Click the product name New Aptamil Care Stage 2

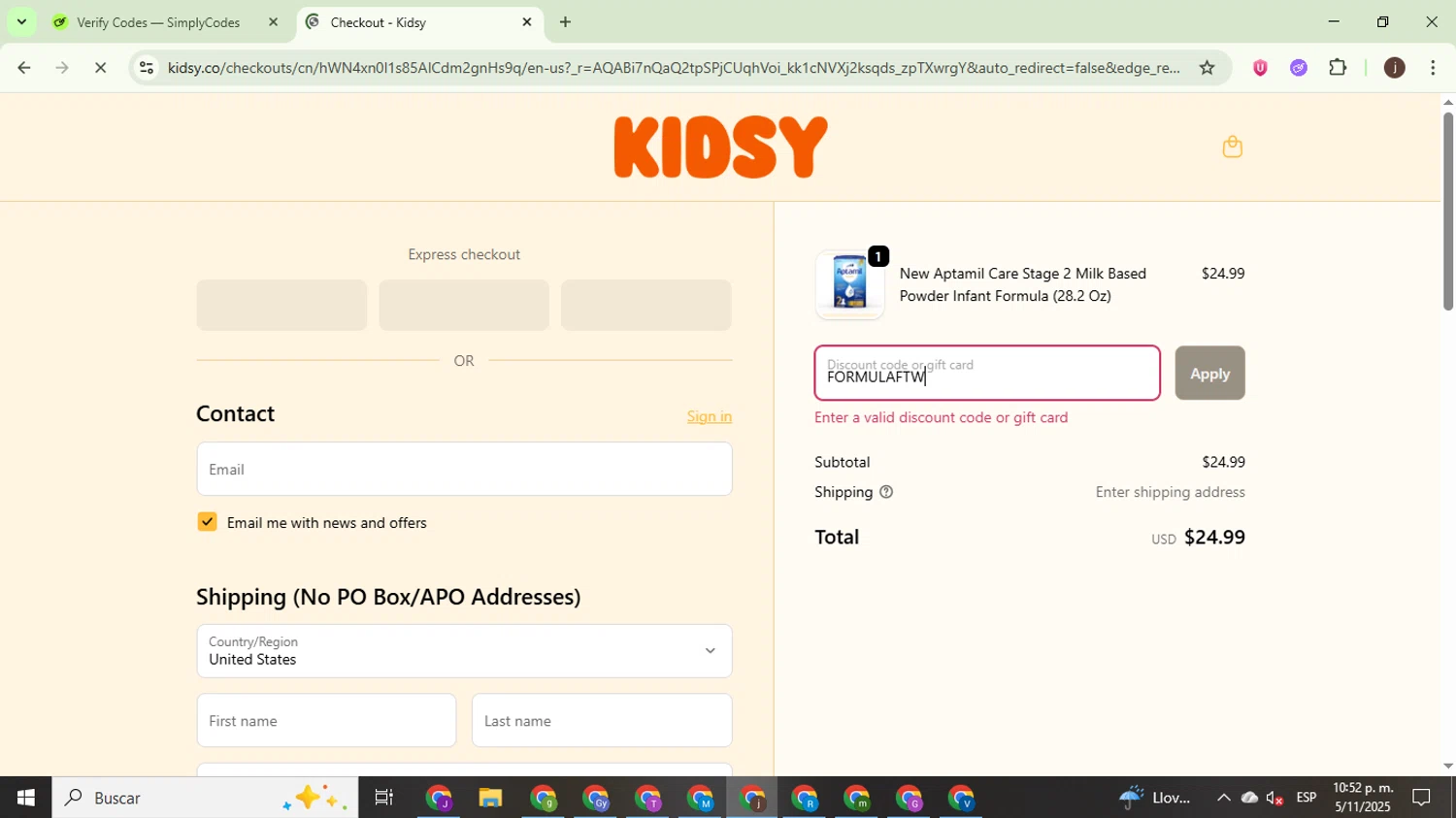click(x=1023, y=284)
